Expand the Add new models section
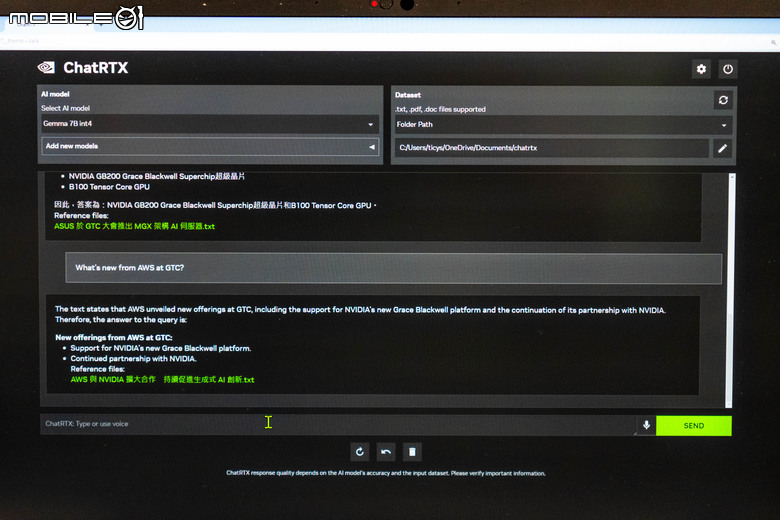Screen dimensions: 780x520 [210, 146]
